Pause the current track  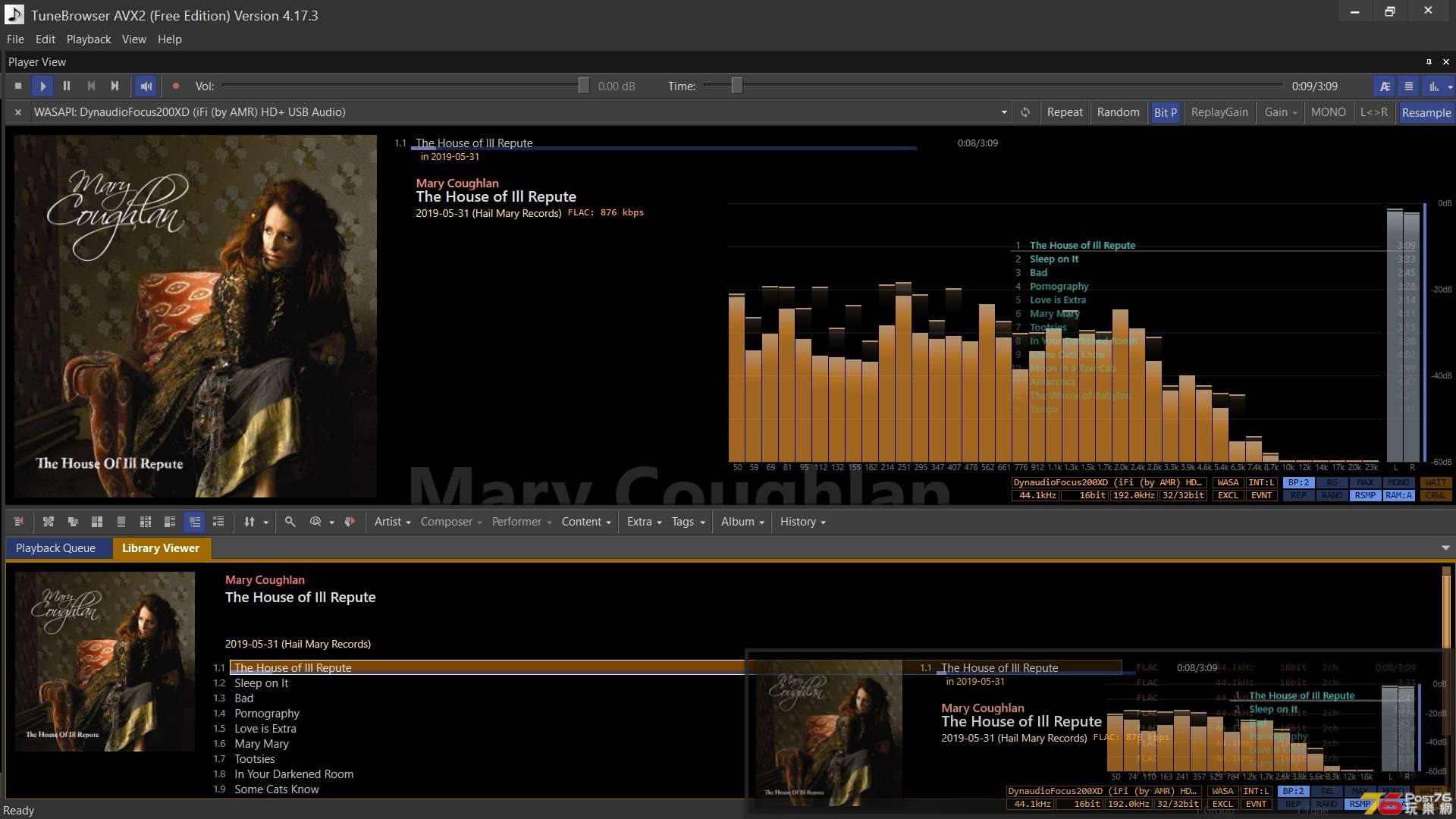67,86
